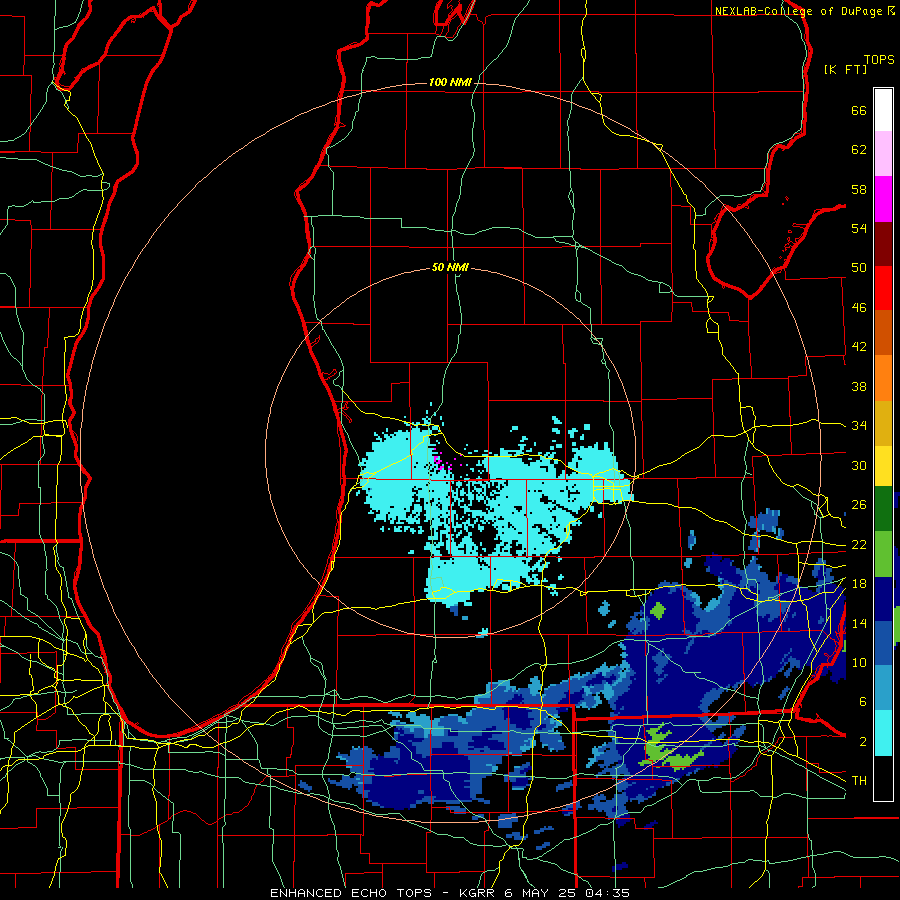Click the small green diamond echo in the blue area
Screen dimensions: 900x900
coord(658,610)
